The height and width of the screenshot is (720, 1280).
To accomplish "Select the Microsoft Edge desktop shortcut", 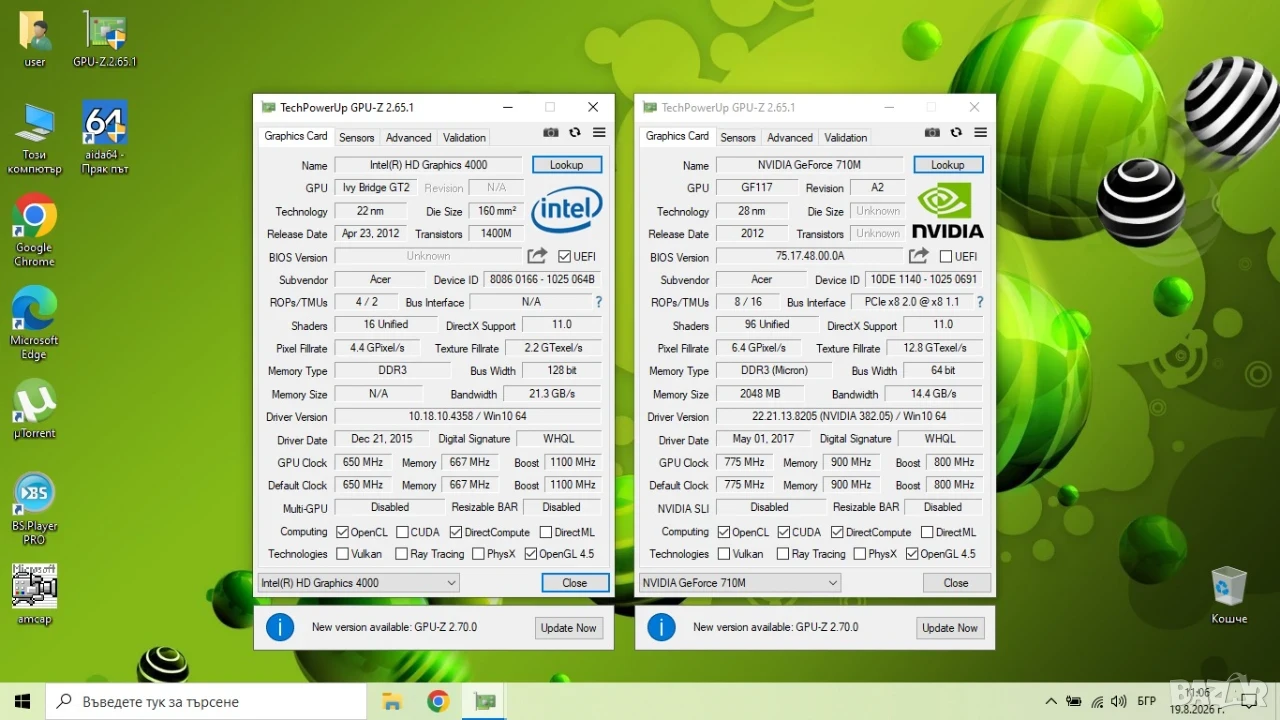I will [x=34, y=323].
